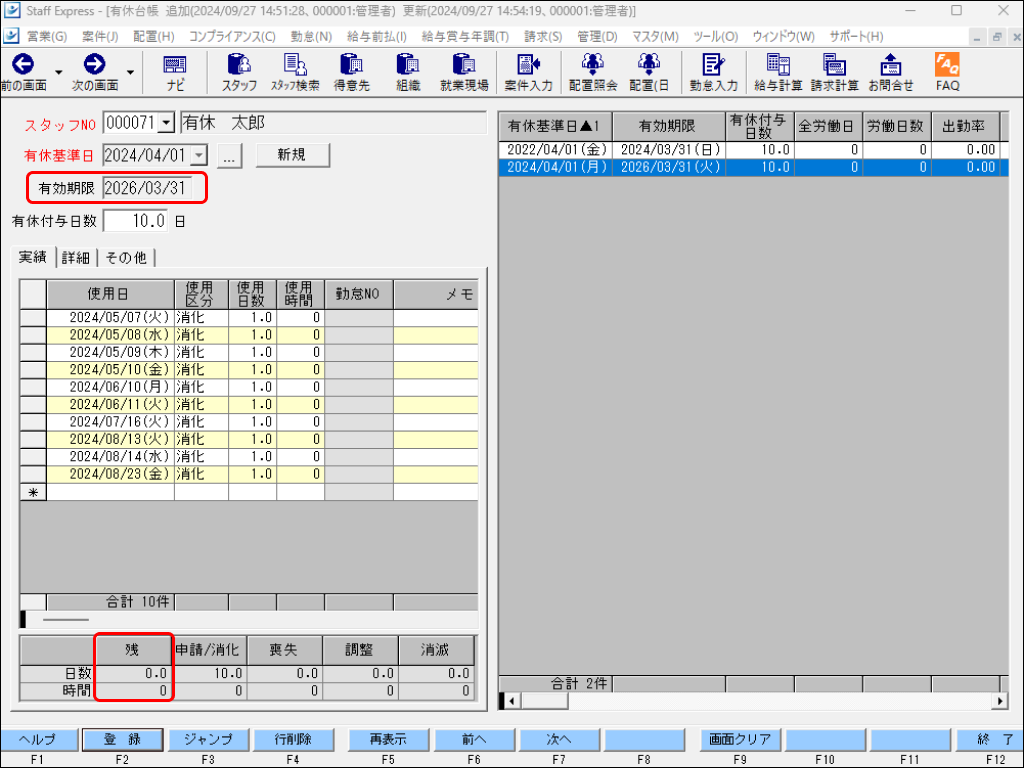Open the 給与計算 toolbar icon
The image size is (1024, 768).
(778, 72)
